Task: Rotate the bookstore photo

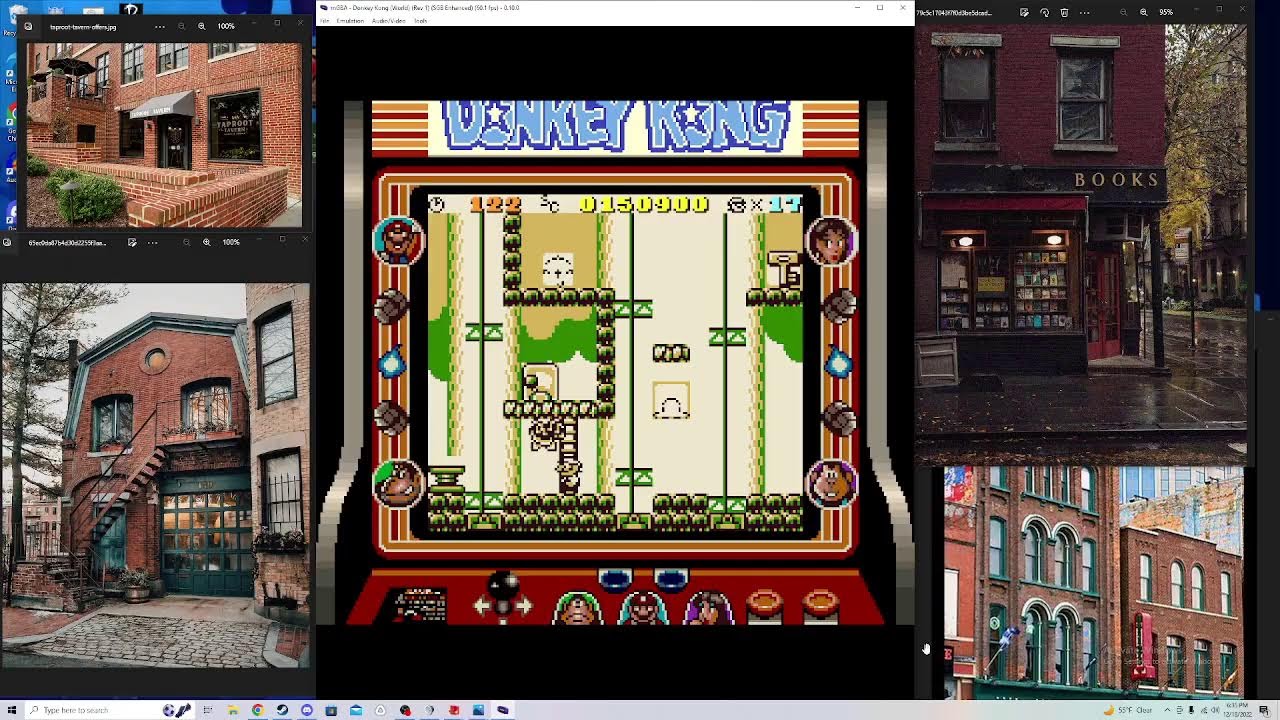Action: click(1044, 13)
